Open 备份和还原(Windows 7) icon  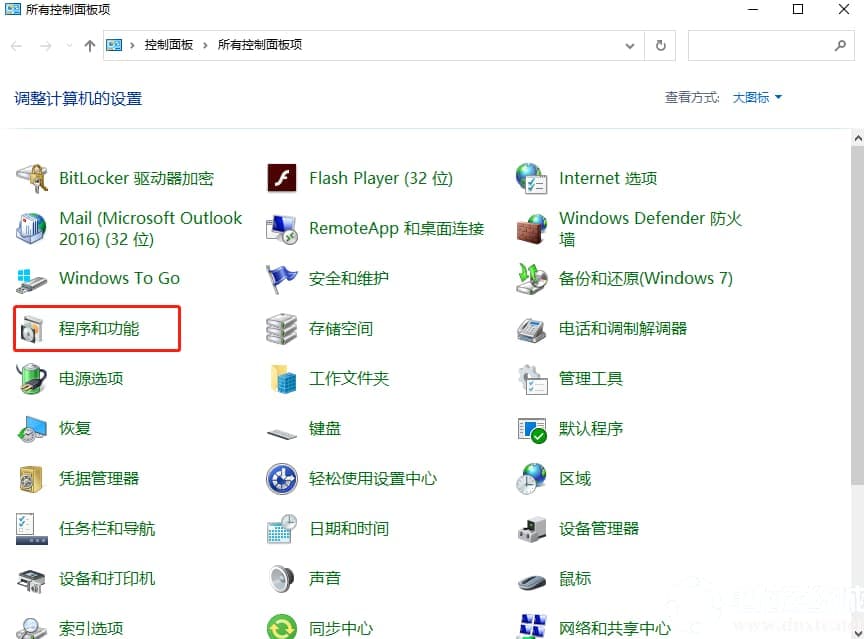click(x=531, y=278)
